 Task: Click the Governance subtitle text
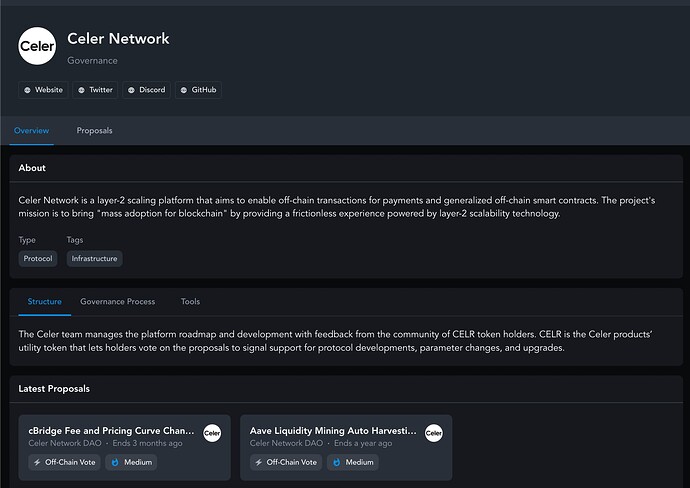[92, 61]
